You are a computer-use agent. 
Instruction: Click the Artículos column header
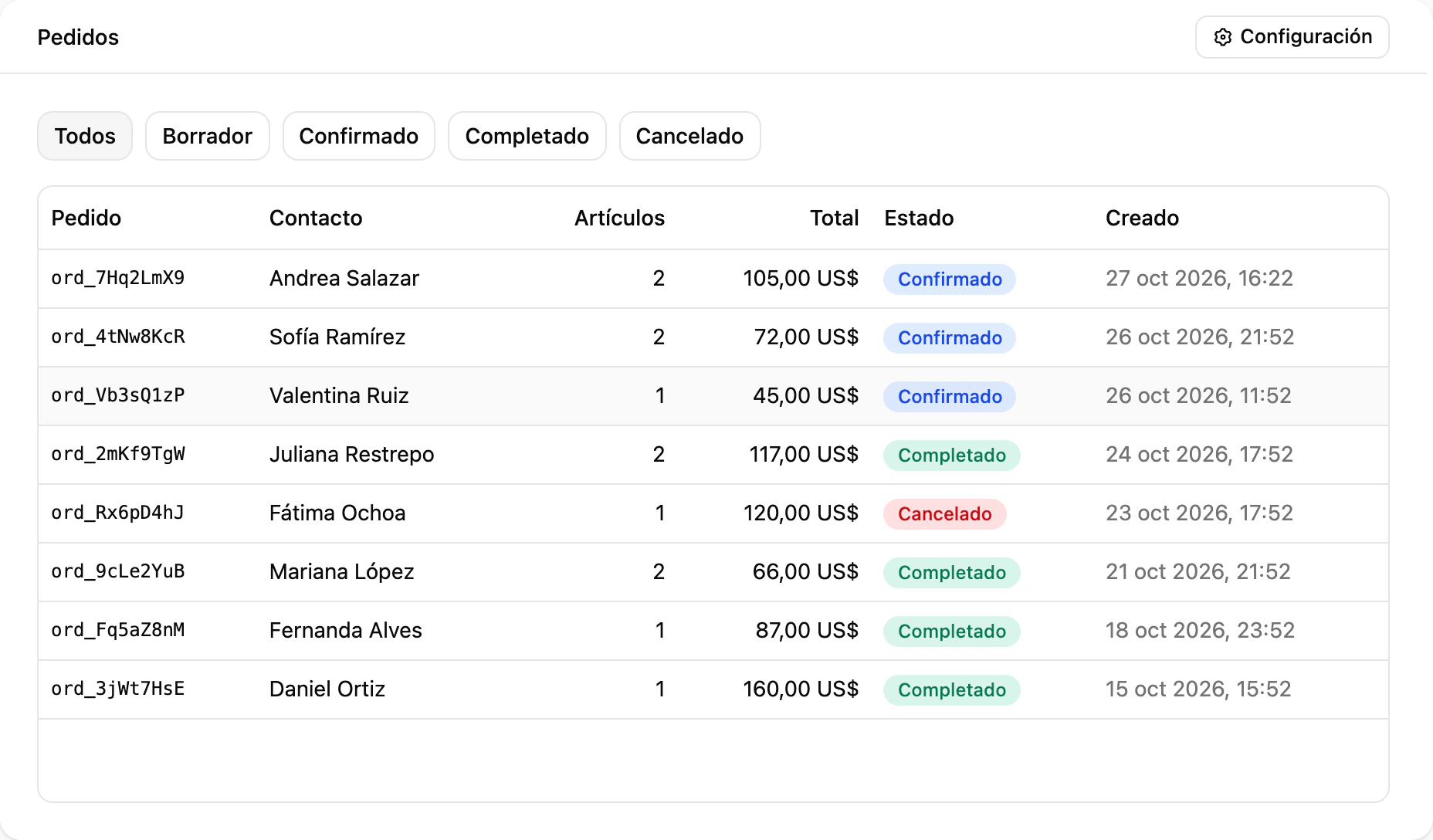point(619,218)
